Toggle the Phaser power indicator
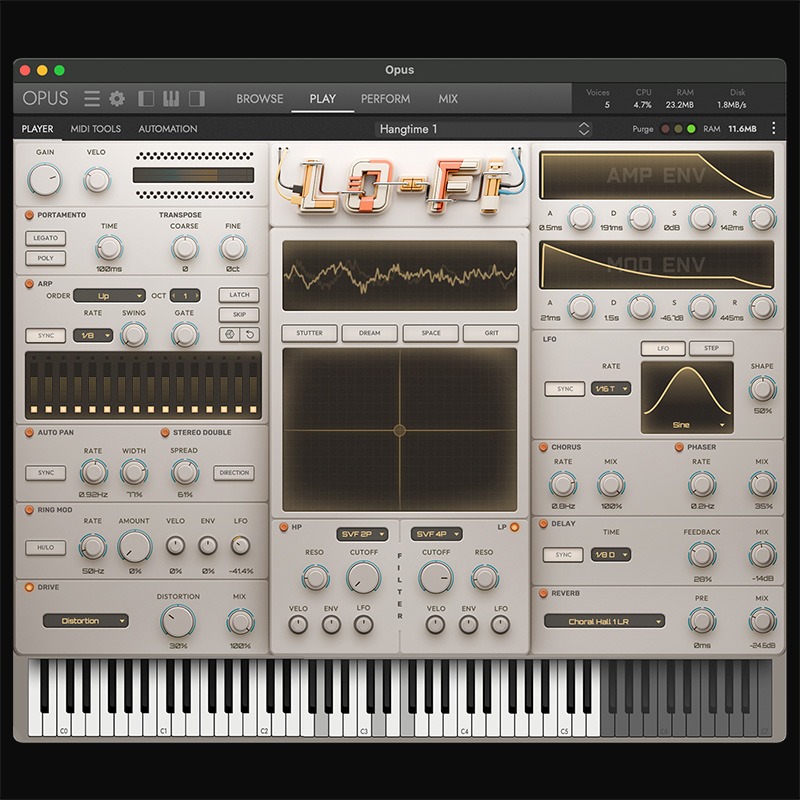This screenshot has width=800, height=800. click(x=679, y=447)
